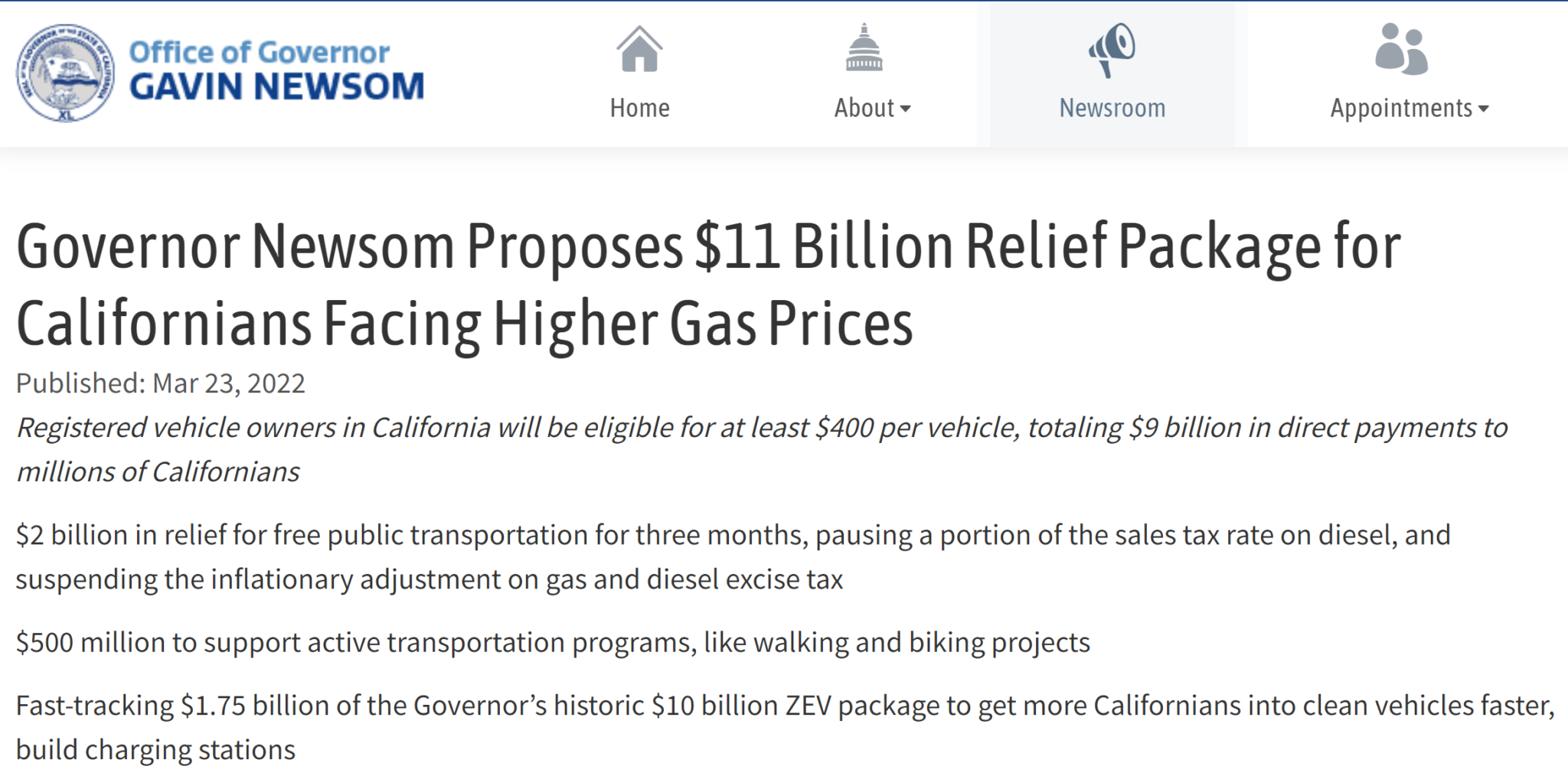Expand the About dropdown arrow
Screen dimensions: 1568x776
pos(906,109)
